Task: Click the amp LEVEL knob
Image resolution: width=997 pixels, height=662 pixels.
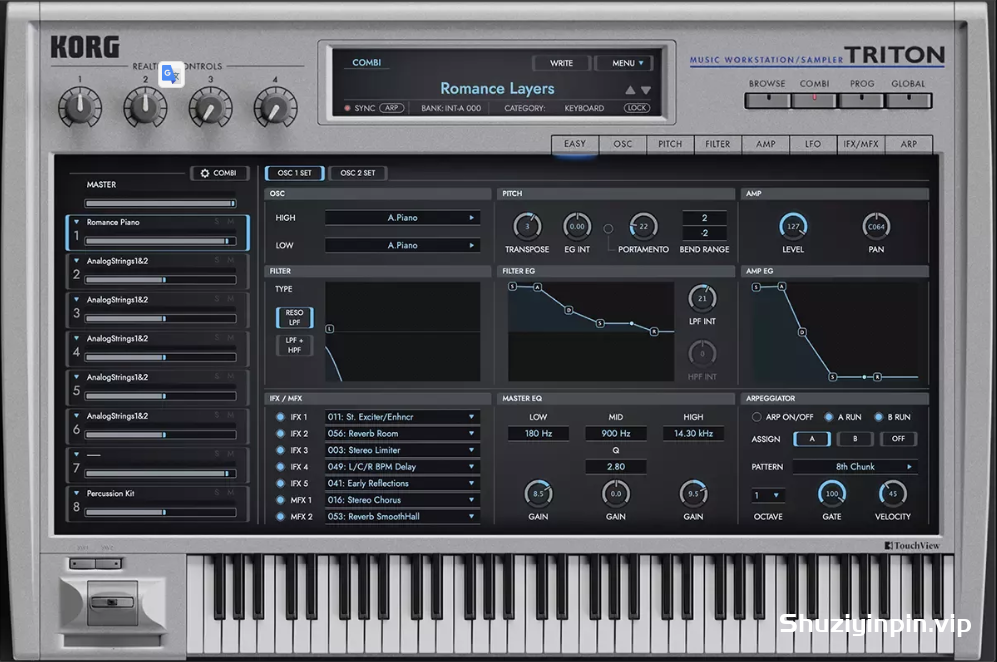Action: tap(793, 226)
